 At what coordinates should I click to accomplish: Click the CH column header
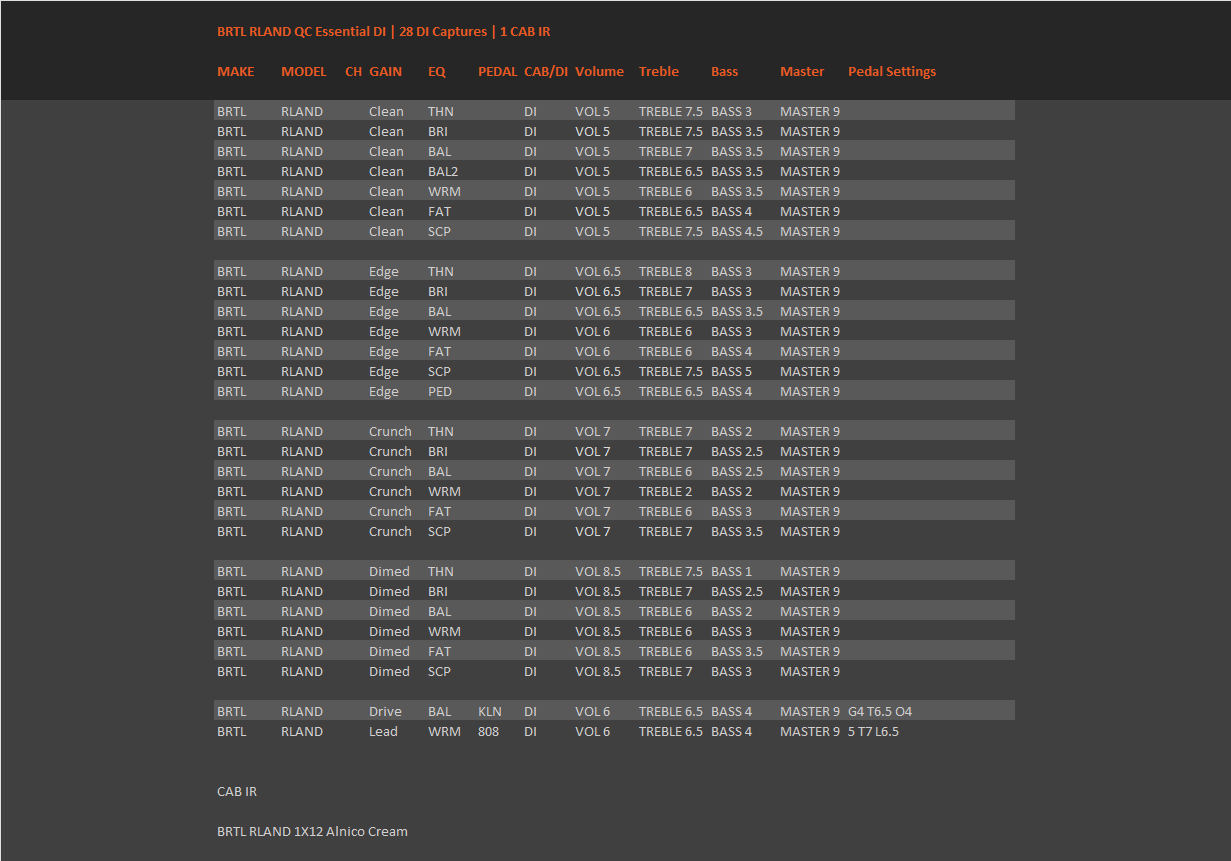(x=353, y=71)
